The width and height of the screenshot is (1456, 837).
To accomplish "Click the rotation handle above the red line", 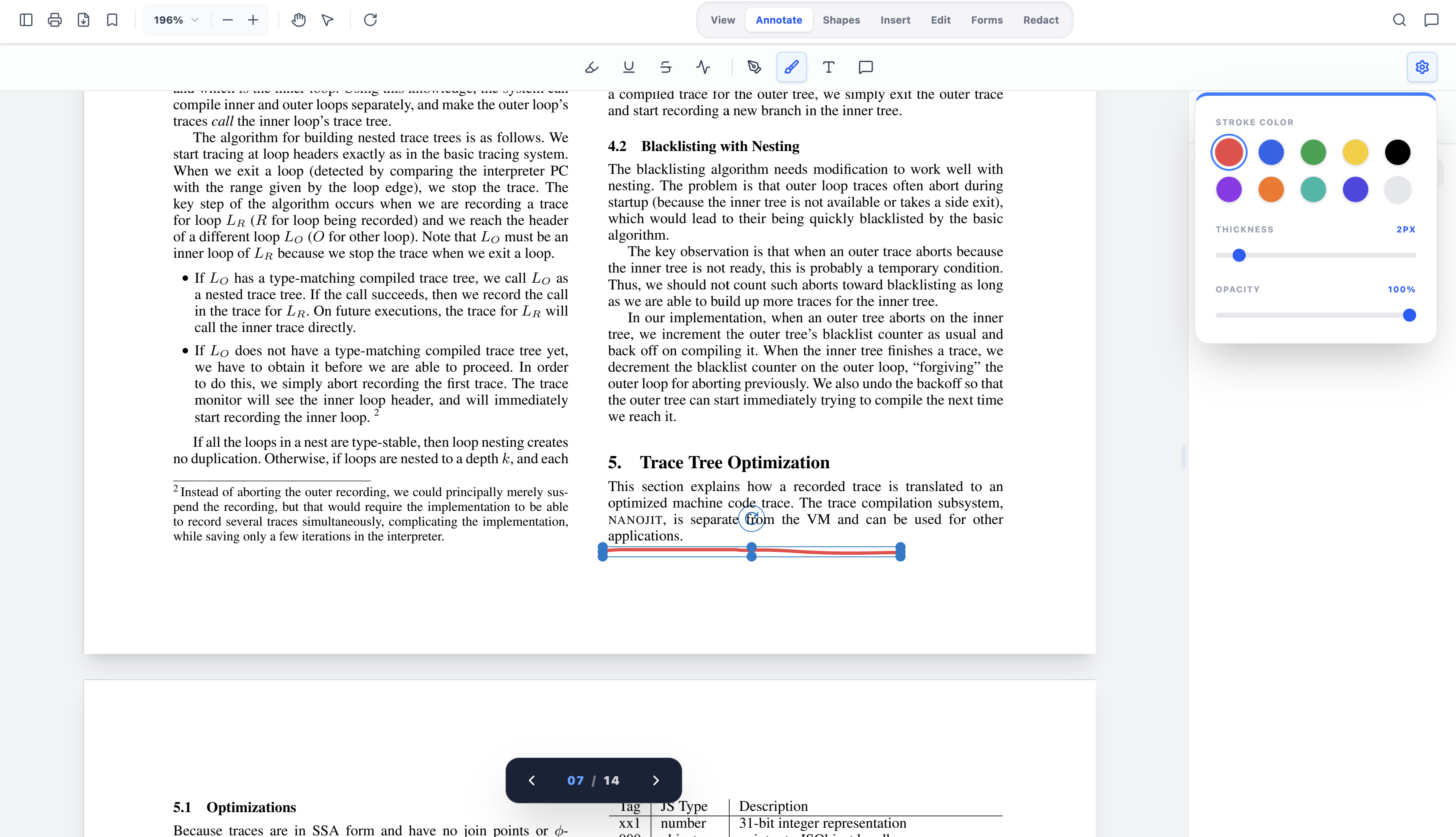I will coord(752,518).
